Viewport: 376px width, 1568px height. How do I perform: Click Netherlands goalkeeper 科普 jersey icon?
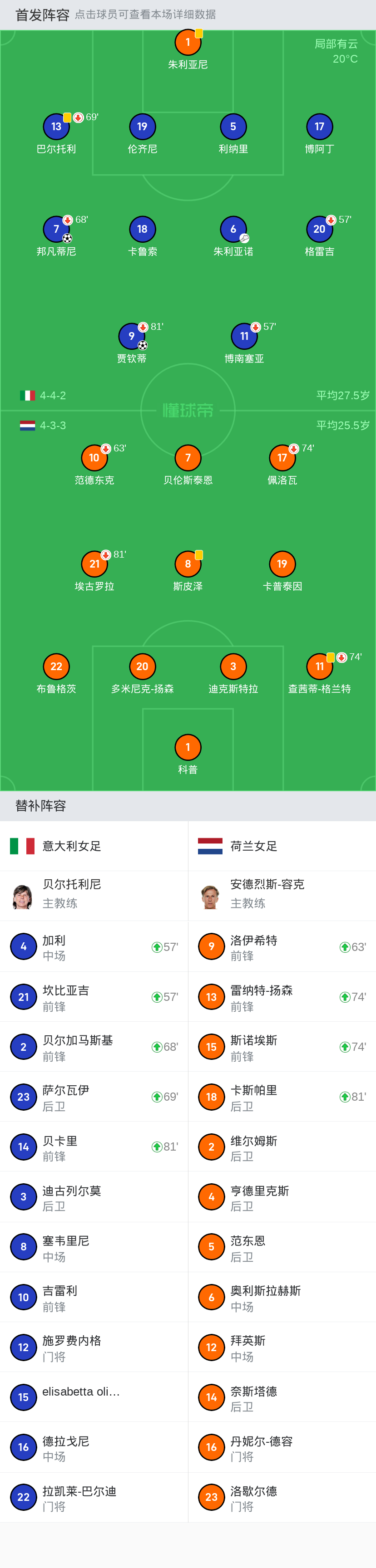click(188, 748)
